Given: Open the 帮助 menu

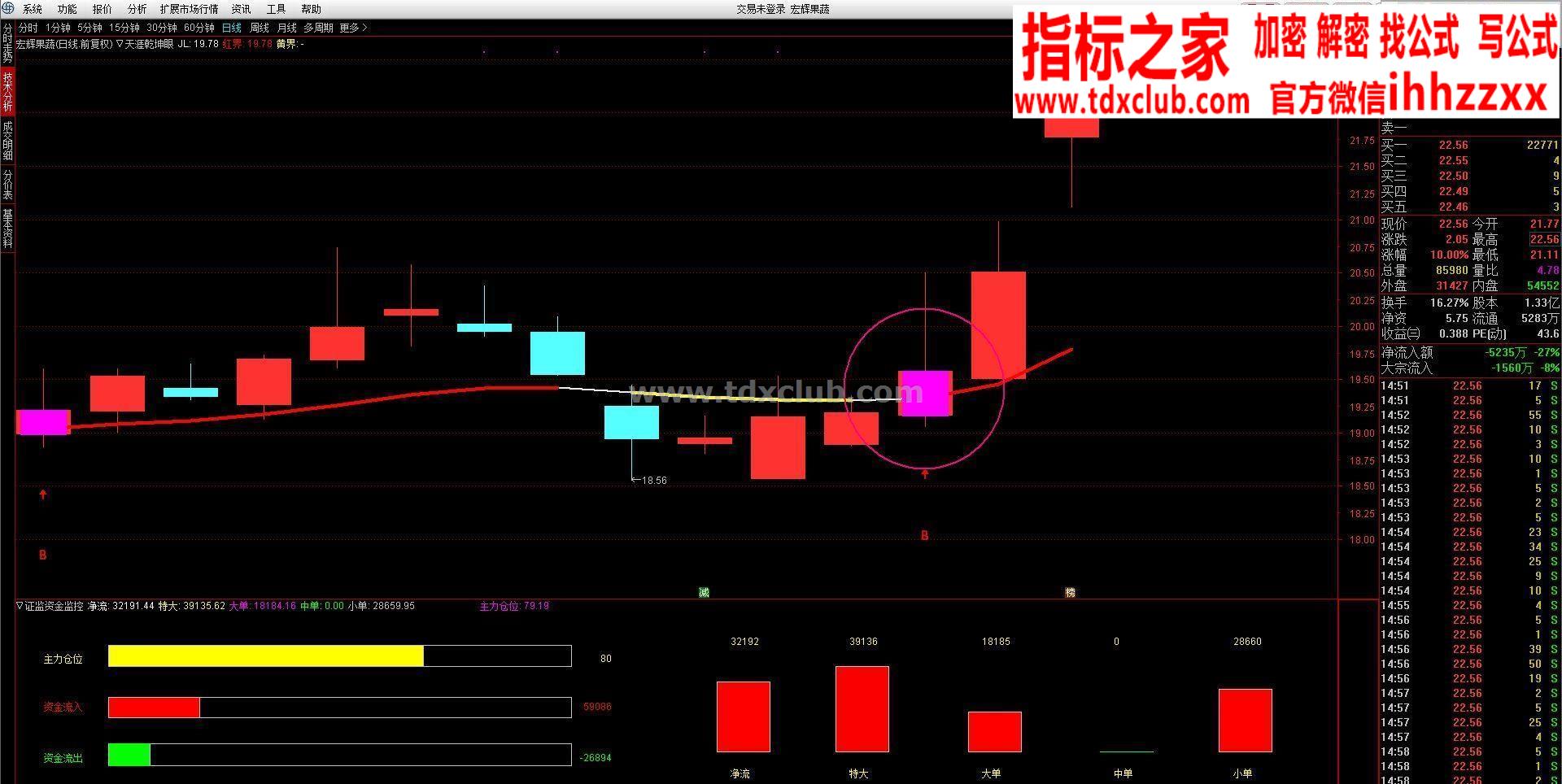Looking at the screenshot, I should click(312, 9).
